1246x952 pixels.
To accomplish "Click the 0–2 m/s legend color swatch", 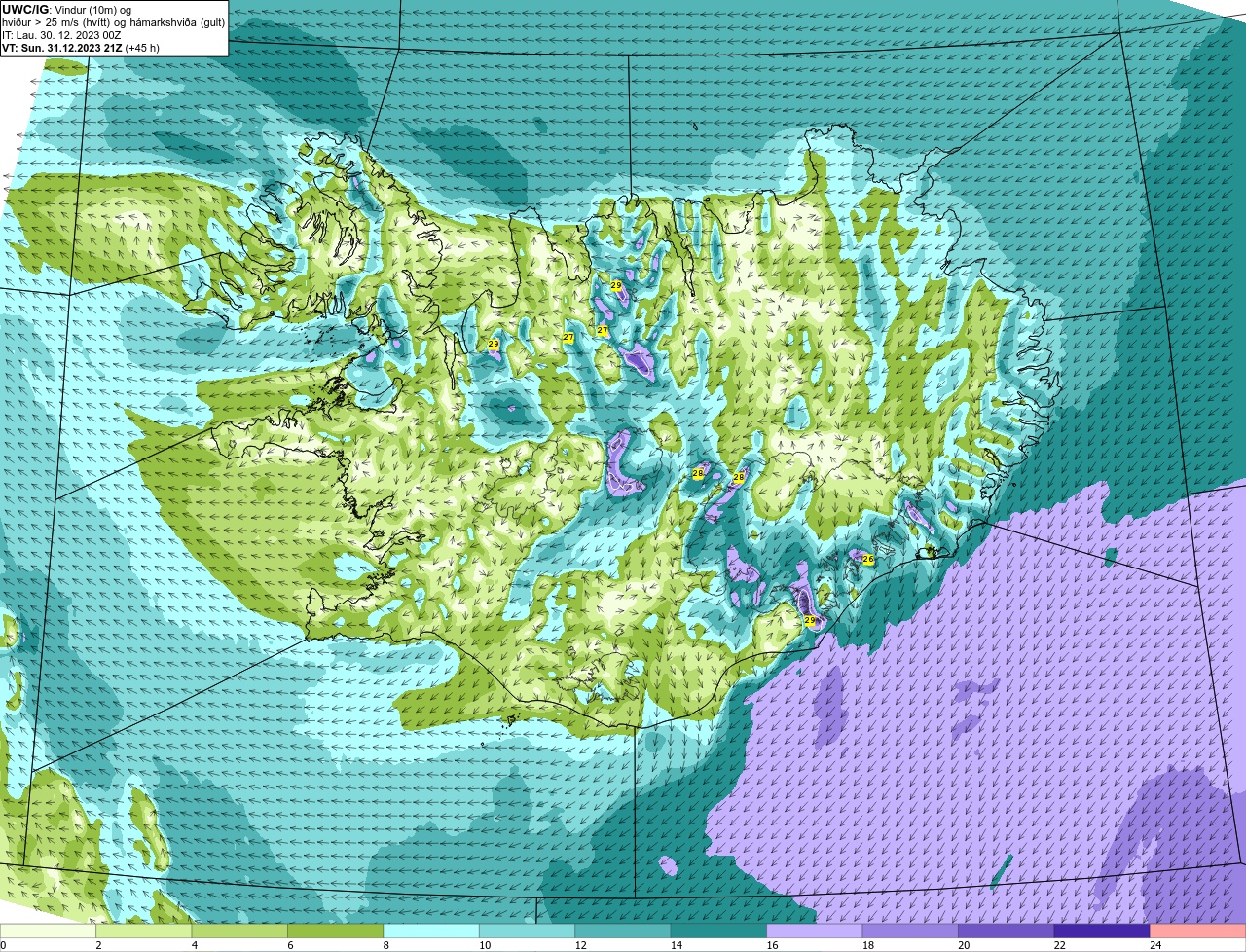I will pyautogui.click(x=49, y=931).
